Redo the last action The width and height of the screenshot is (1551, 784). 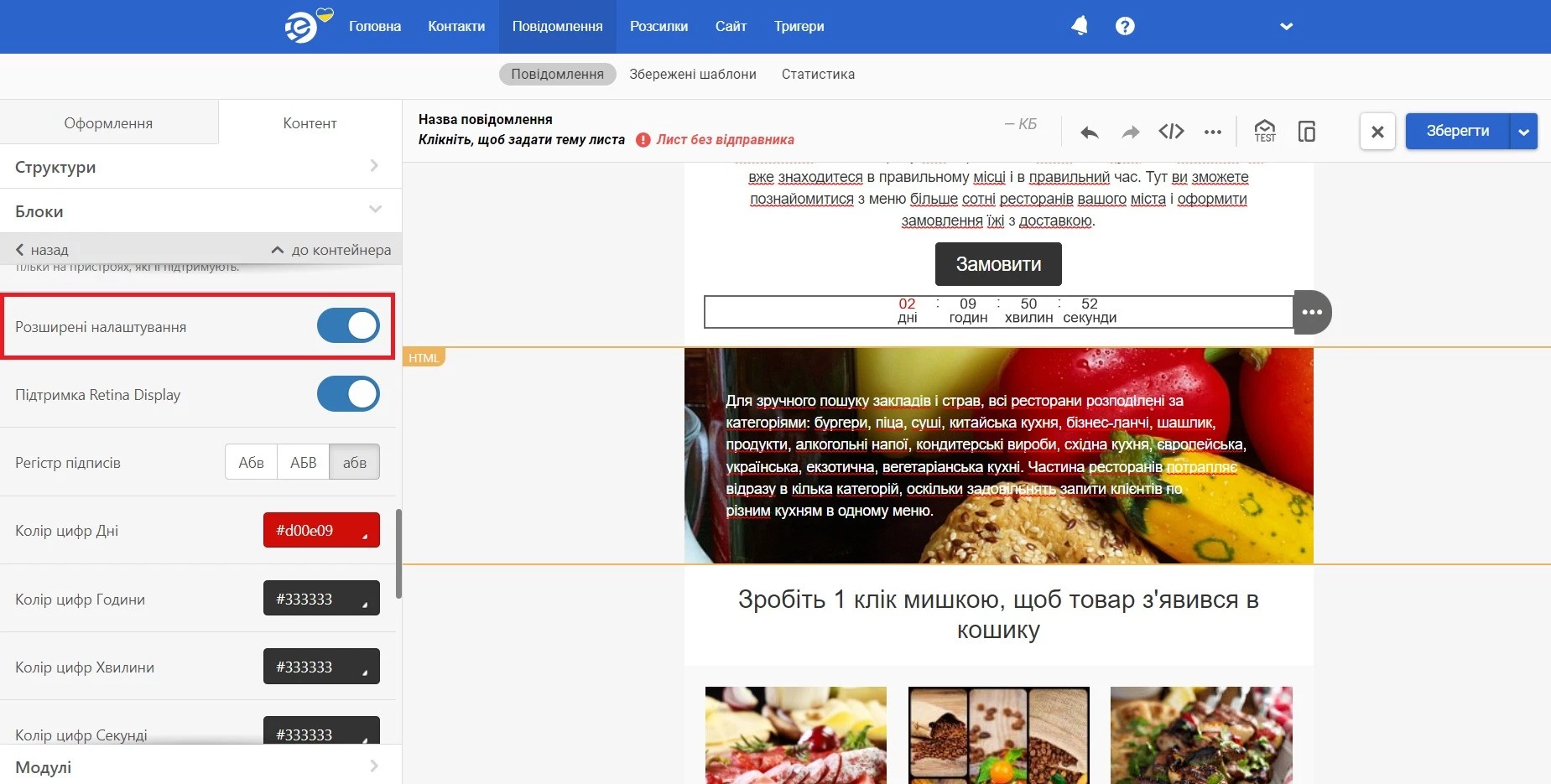(x=1131, y=132)
